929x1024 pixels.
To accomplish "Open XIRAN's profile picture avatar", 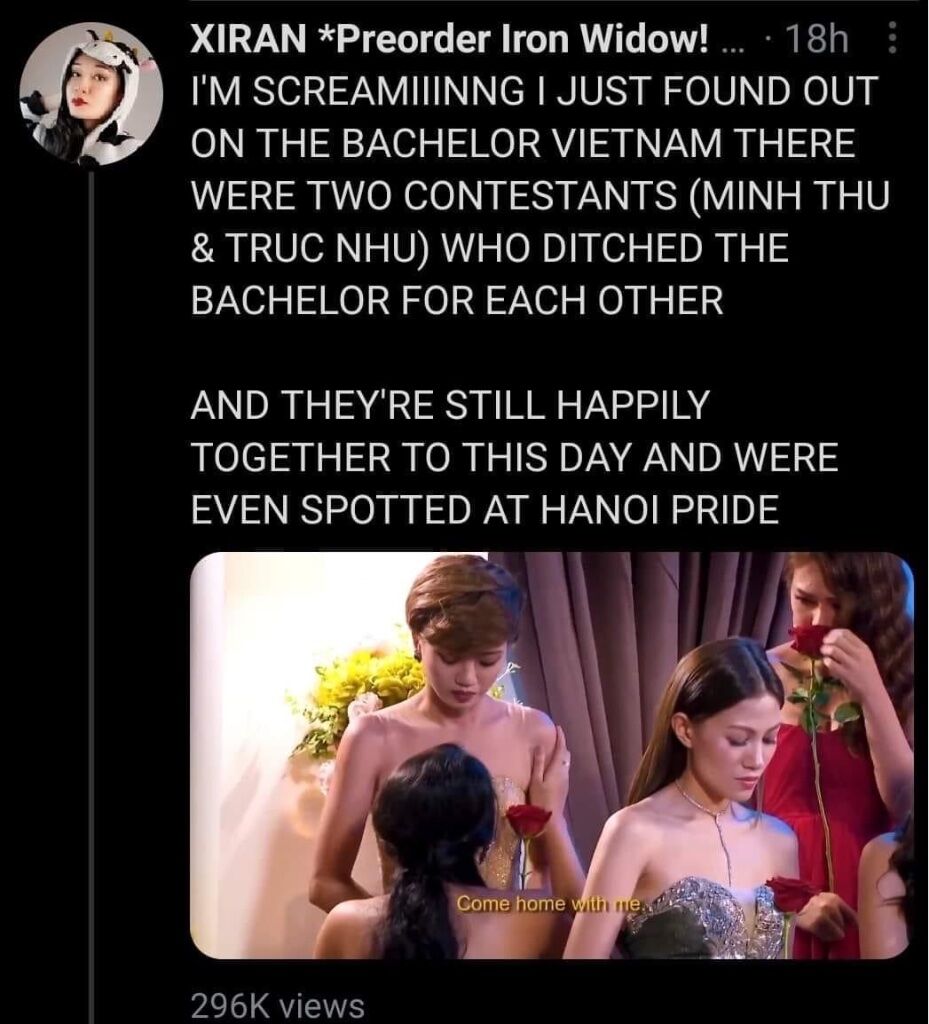I will coord(91,93).
